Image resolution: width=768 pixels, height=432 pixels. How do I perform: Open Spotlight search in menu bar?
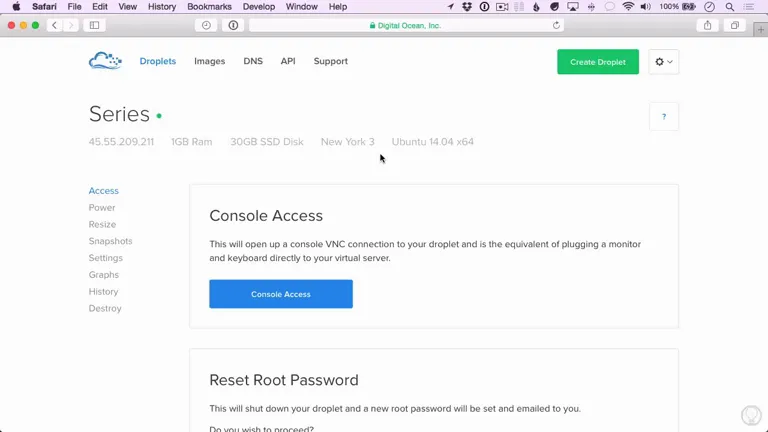coord(730,7)
